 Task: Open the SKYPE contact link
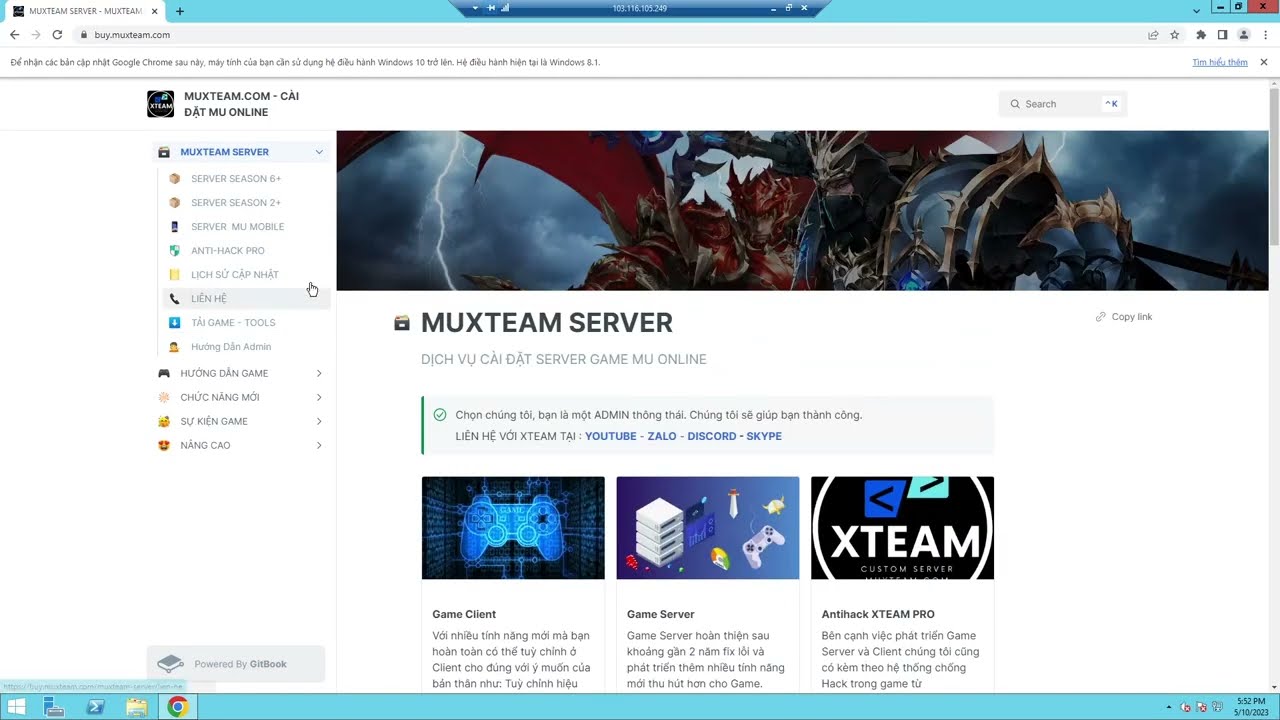pos(764,436)
